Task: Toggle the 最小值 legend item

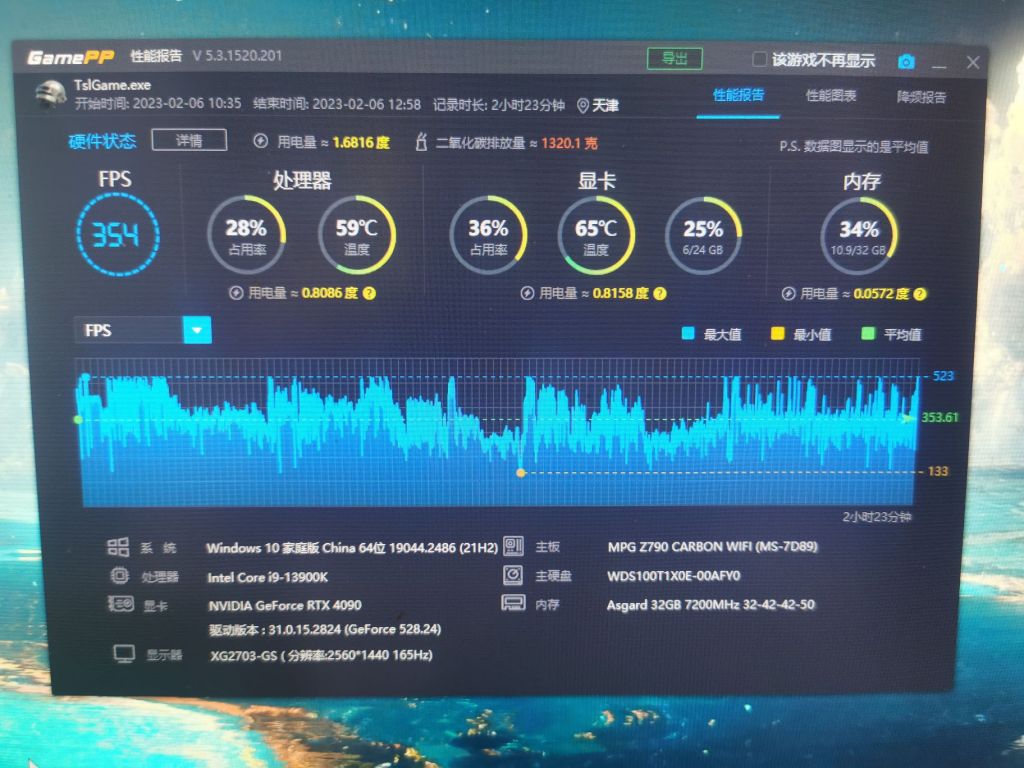Action: pos(803,333)
